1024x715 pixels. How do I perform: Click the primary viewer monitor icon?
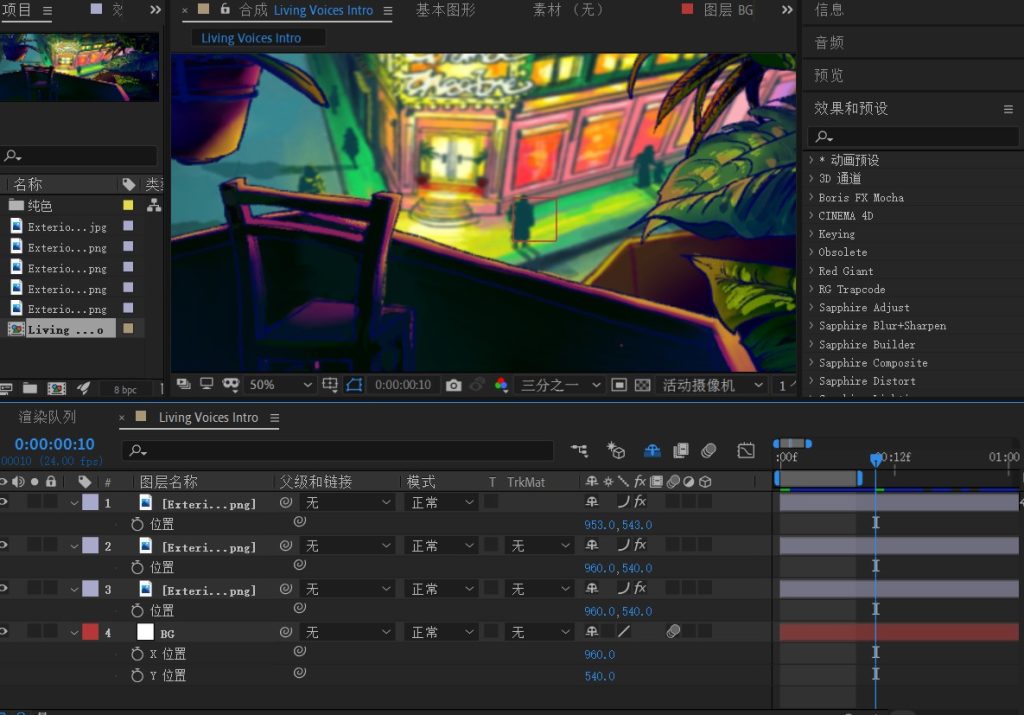[x=206, y=384]
